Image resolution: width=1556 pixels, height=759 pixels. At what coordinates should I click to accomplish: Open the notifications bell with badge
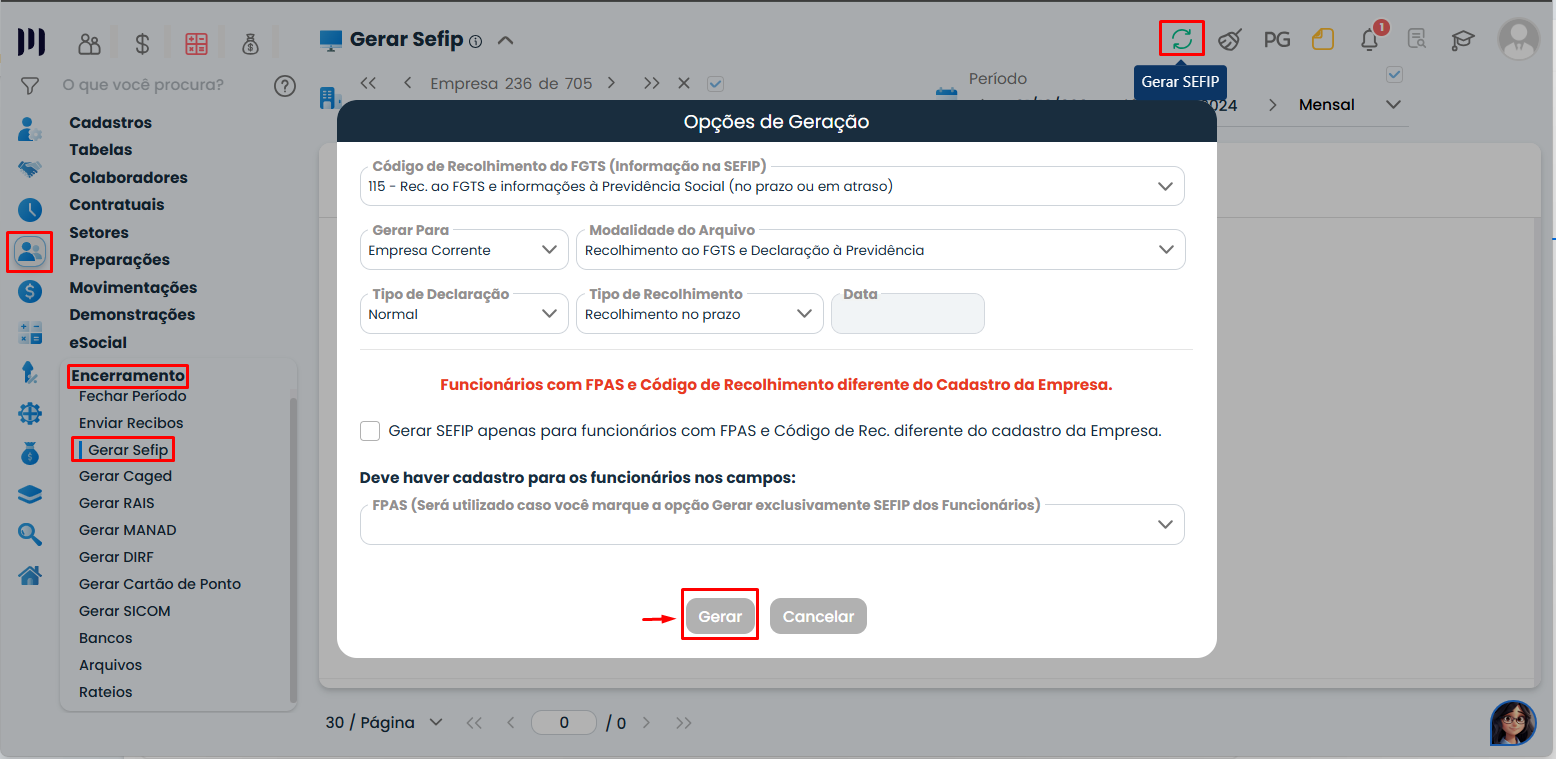click(x=1371, y=38)
